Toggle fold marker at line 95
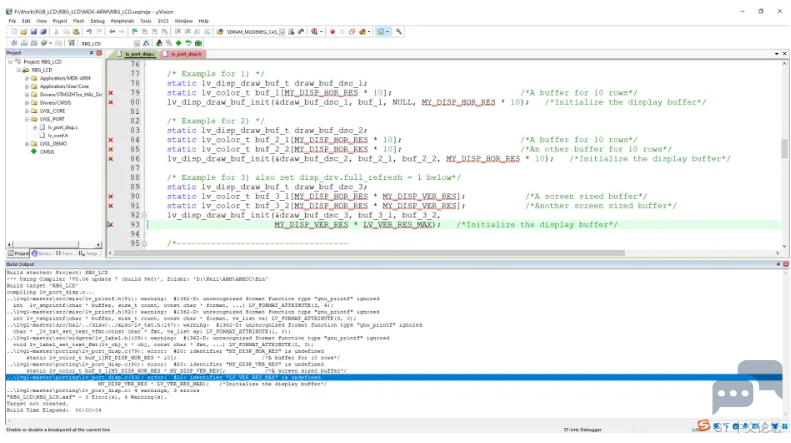This screenshot has width=791, height=443. [144, 243]
